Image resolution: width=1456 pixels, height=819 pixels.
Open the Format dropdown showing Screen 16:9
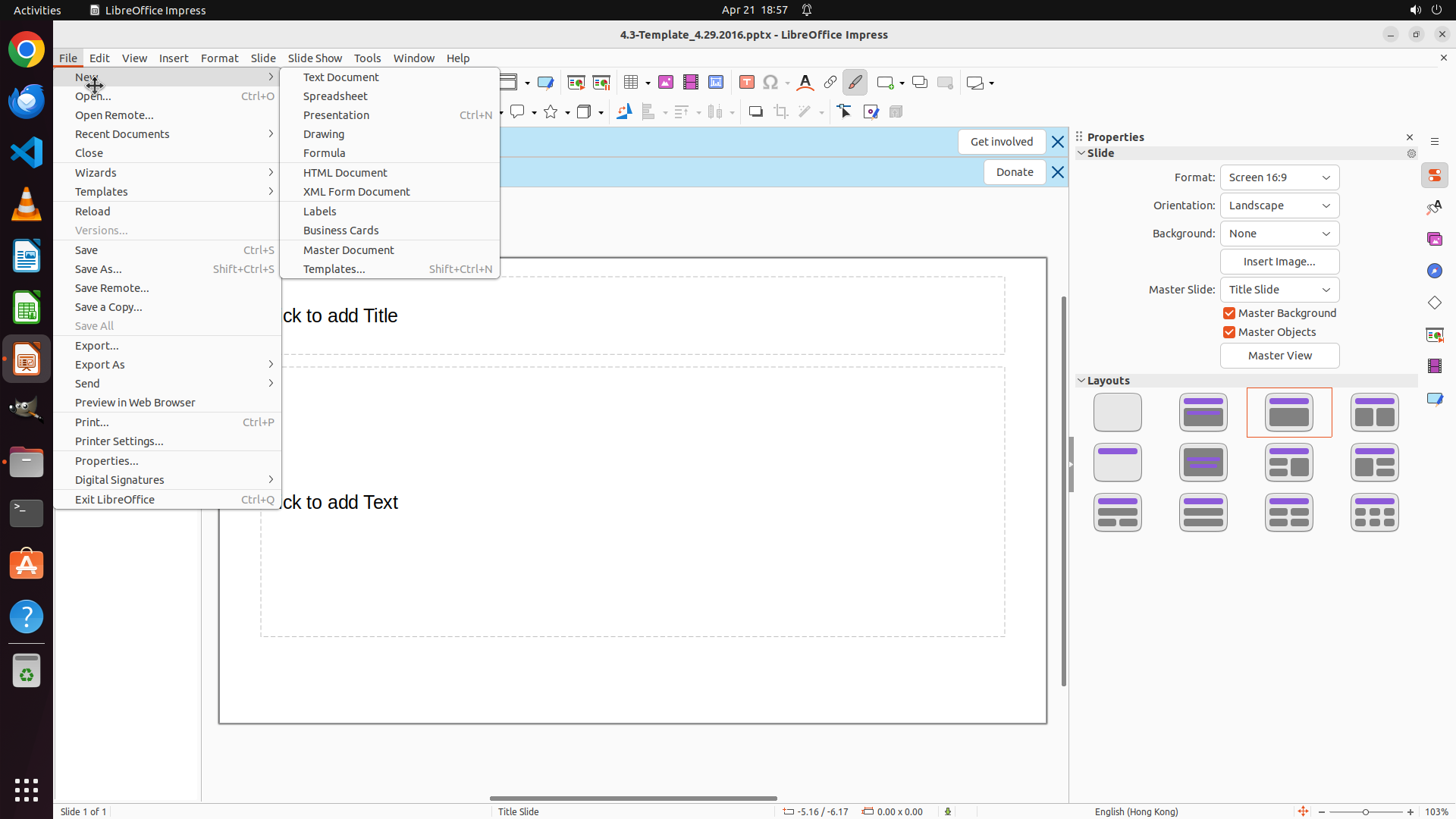(1279, 177)
